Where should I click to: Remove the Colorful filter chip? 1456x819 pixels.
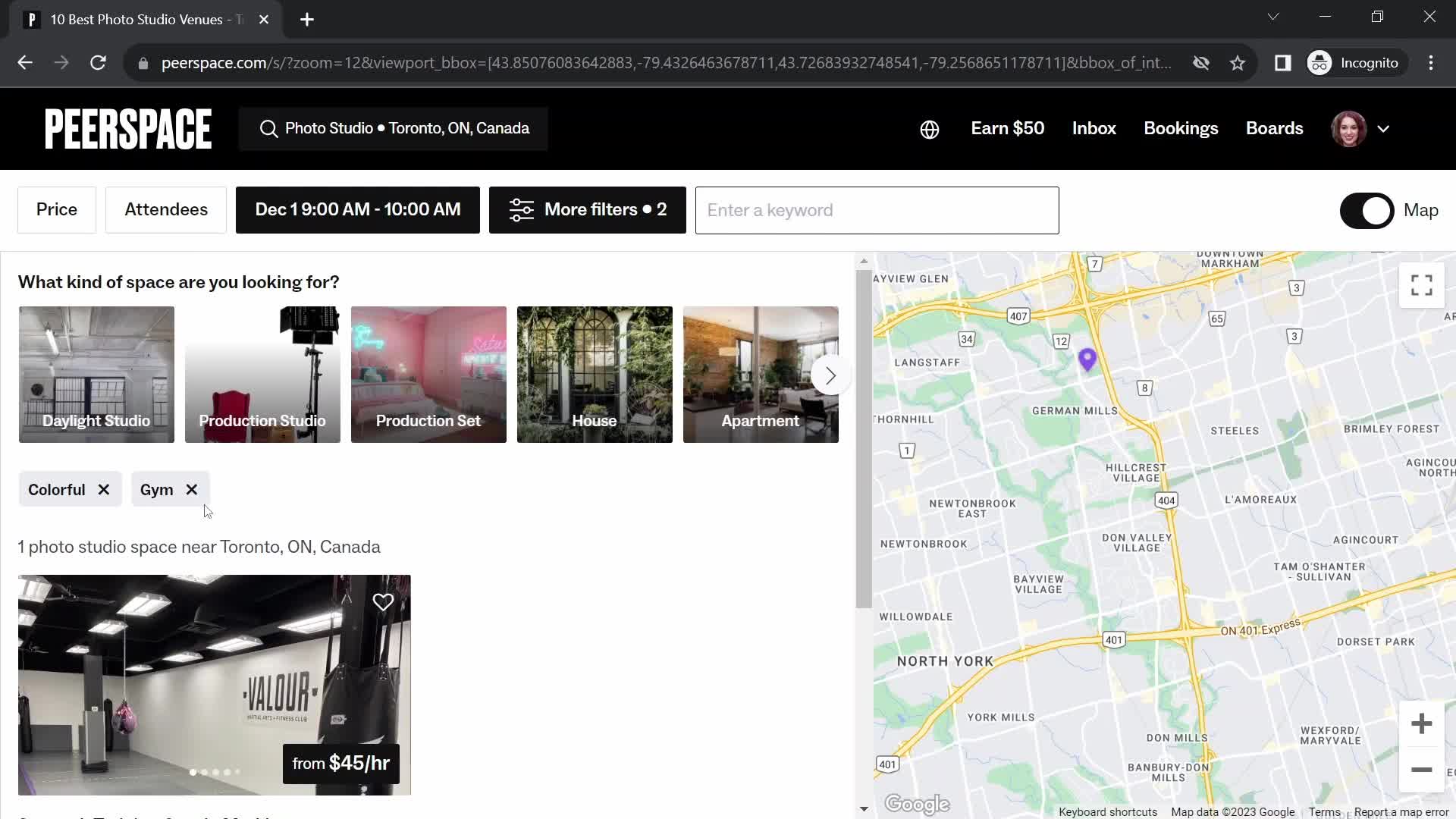(104, 490)
